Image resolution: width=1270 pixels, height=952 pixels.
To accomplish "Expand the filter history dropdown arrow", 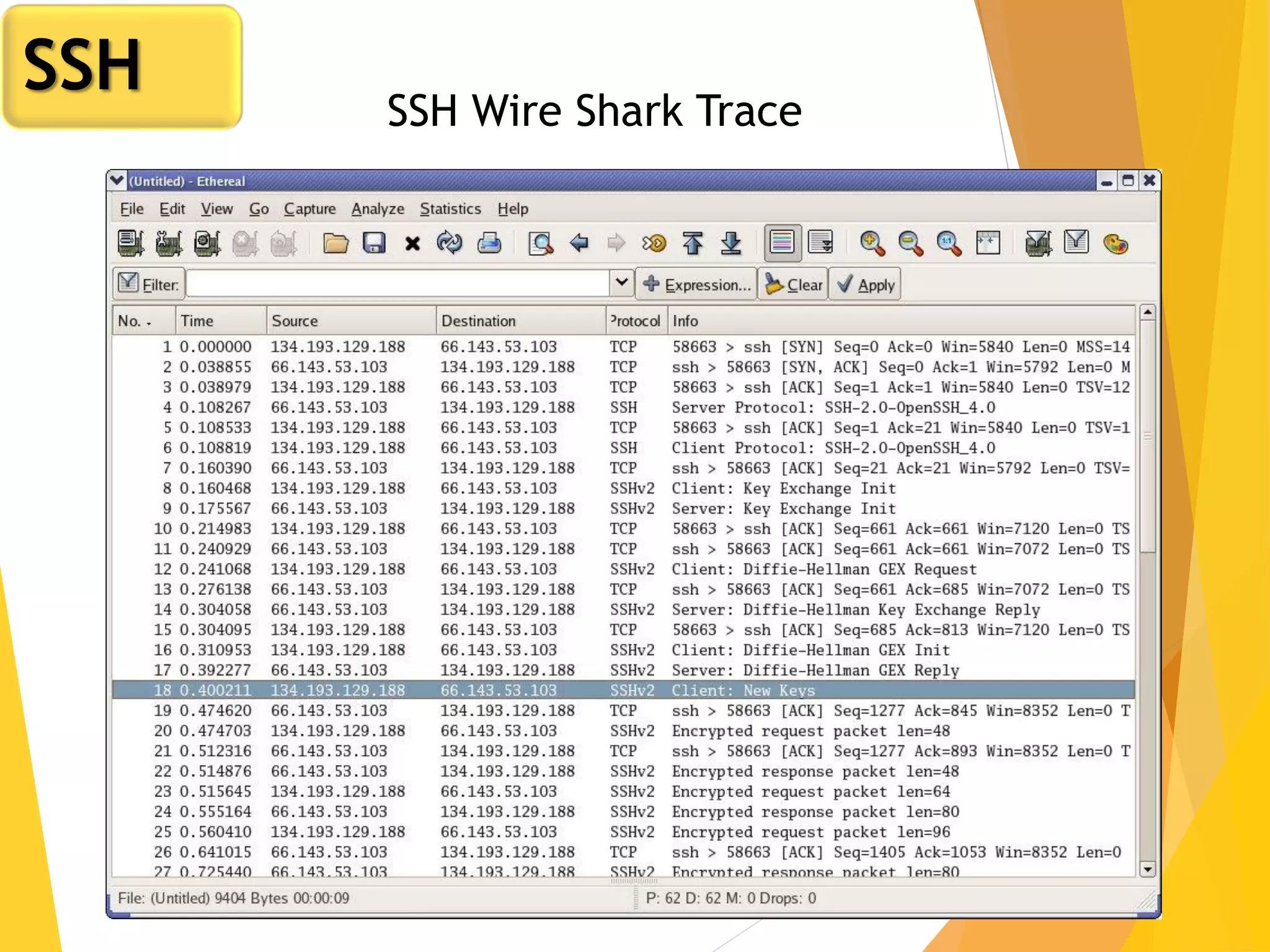I will (x=621, y=283).
